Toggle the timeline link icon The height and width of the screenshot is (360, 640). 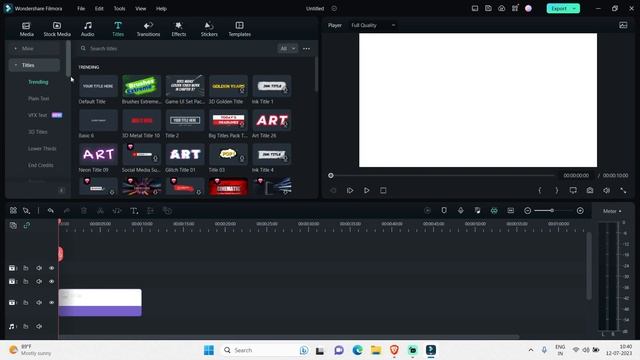click(27, 225)
